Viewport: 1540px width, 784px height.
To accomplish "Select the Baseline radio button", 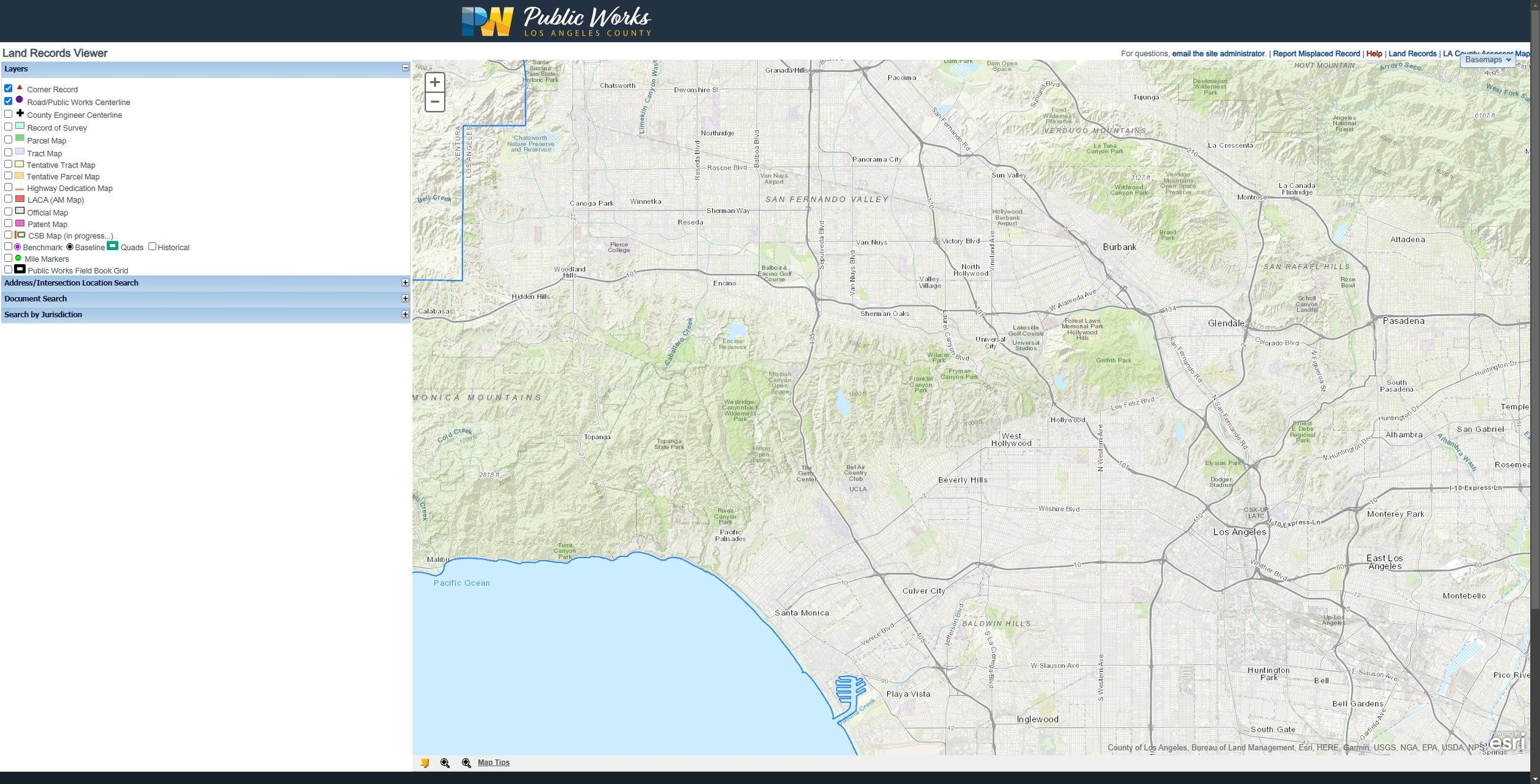I will [70, 247].
